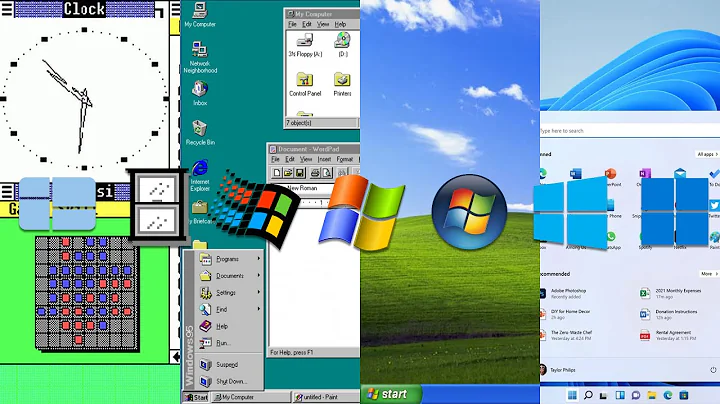
Task: Open 2021 Monthly Expenses recommended file
Action: (671, 293)
